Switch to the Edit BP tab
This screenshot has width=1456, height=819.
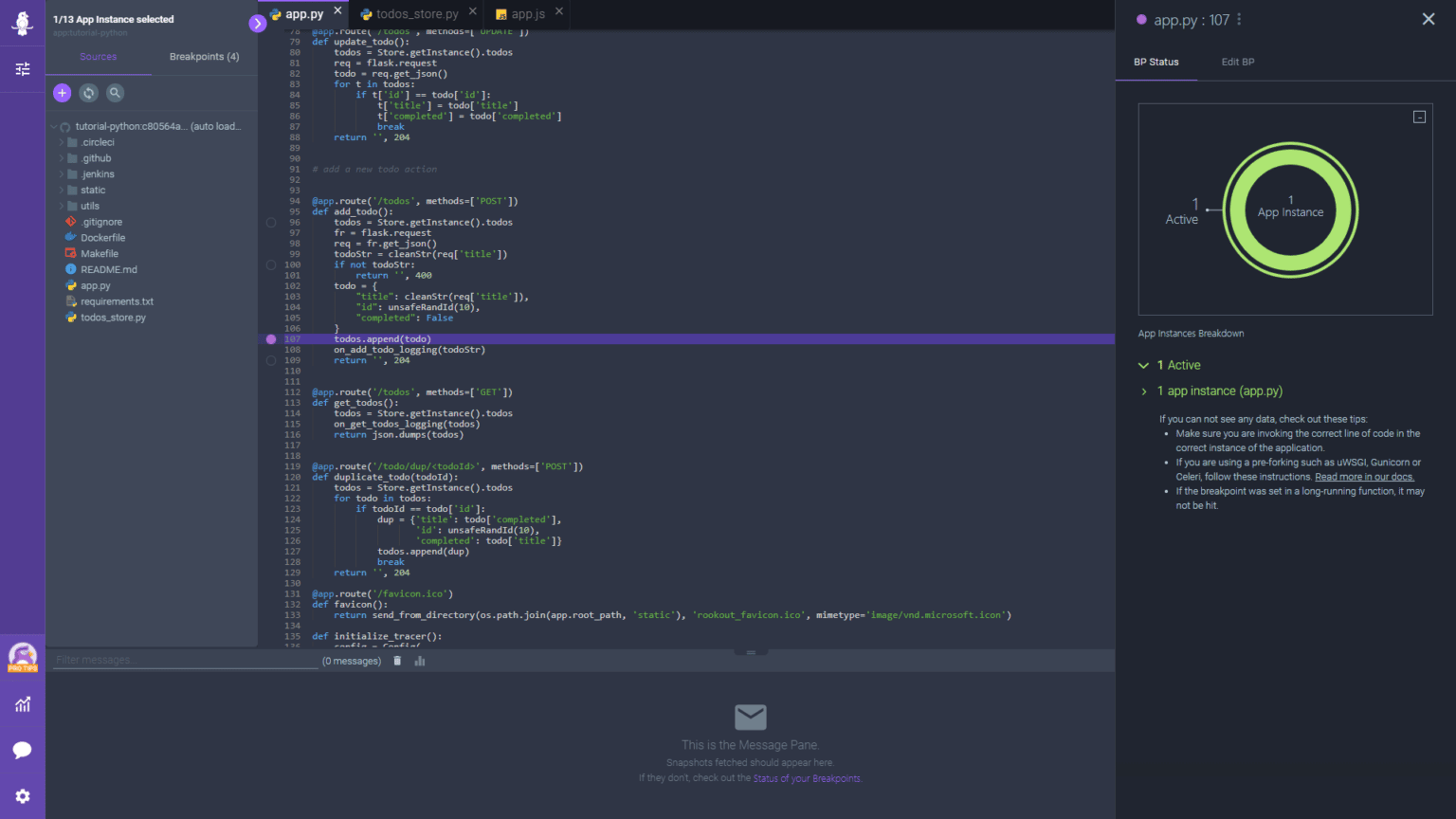[1237, 62]
